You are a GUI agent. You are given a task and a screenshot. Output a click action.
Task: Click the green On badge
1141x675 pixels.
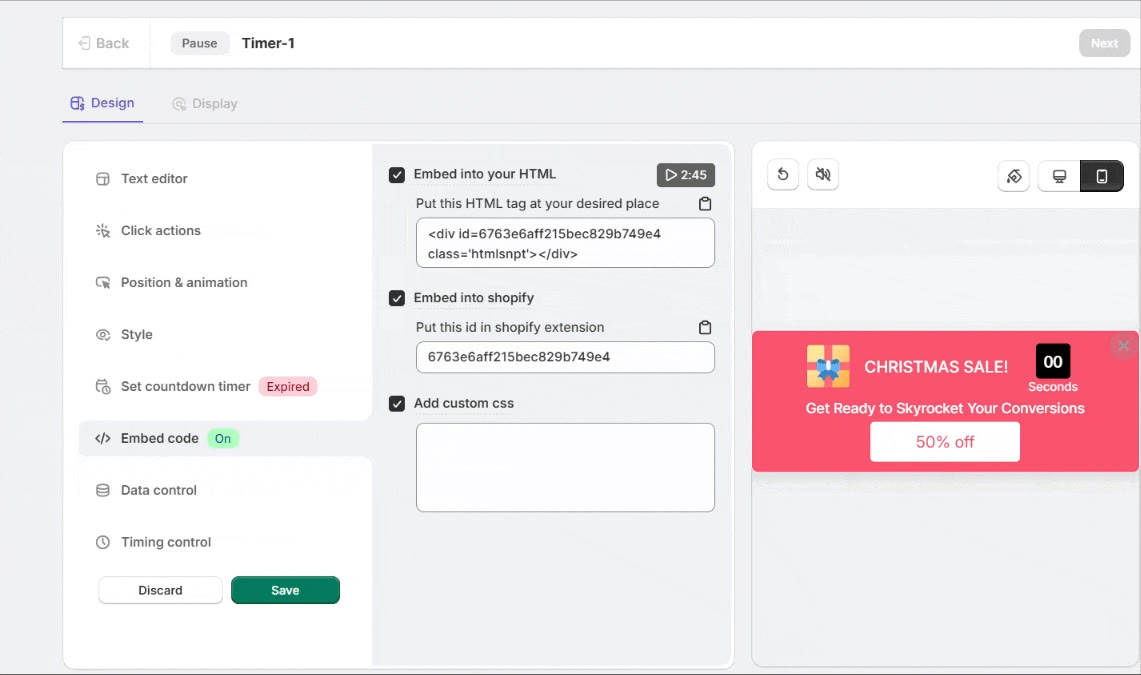(x=223, y=439)
